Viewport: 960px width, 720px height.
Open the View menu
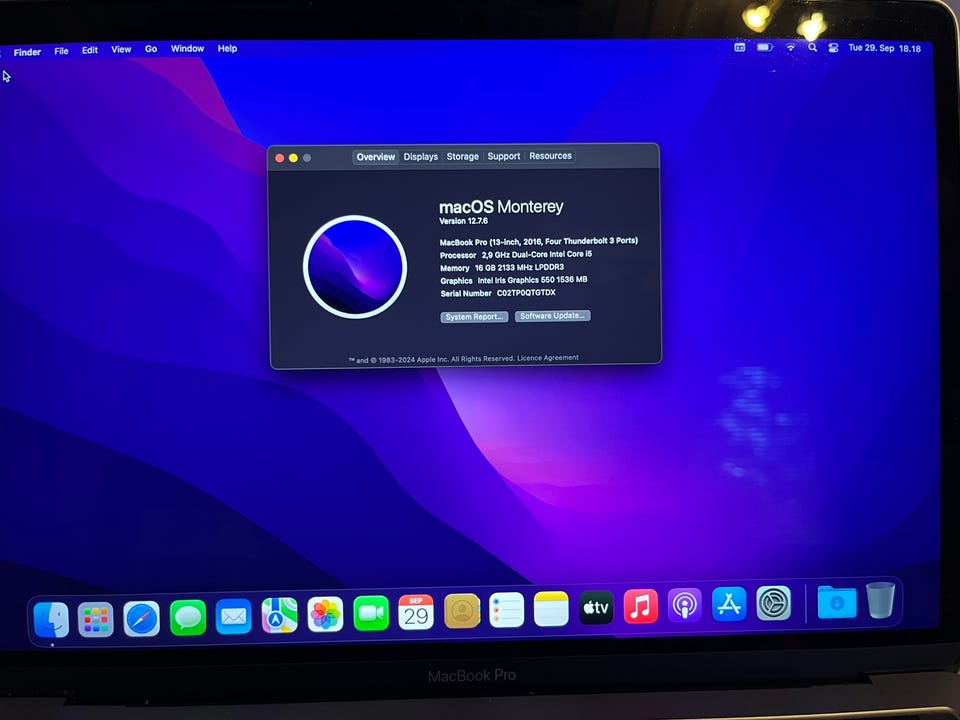121,50
